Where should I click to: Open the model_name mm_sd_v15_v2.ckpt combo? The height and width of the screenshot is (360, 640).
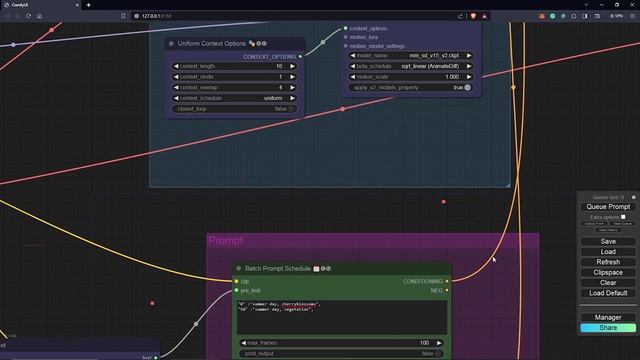tap(411, 56)
